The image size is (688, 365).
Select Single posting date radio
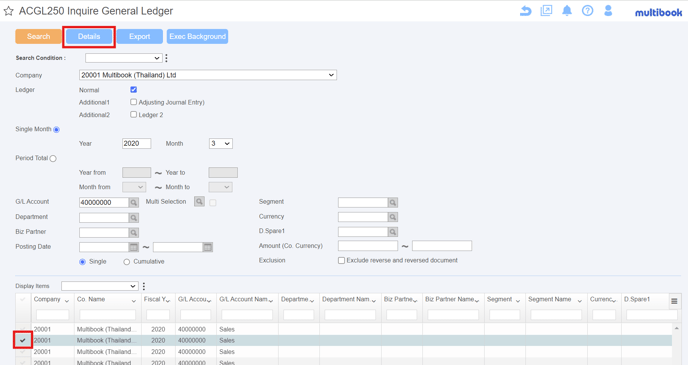point(82,262)
